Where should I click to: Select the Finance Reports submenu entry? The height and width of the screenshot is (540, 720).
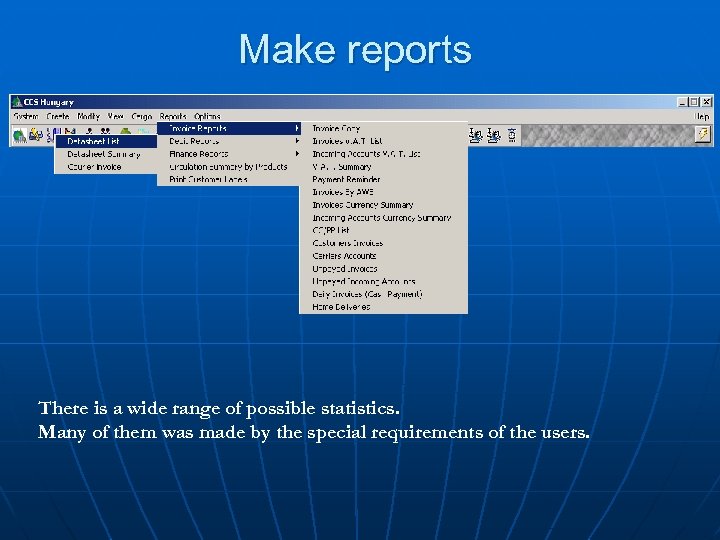pos(229,154)
